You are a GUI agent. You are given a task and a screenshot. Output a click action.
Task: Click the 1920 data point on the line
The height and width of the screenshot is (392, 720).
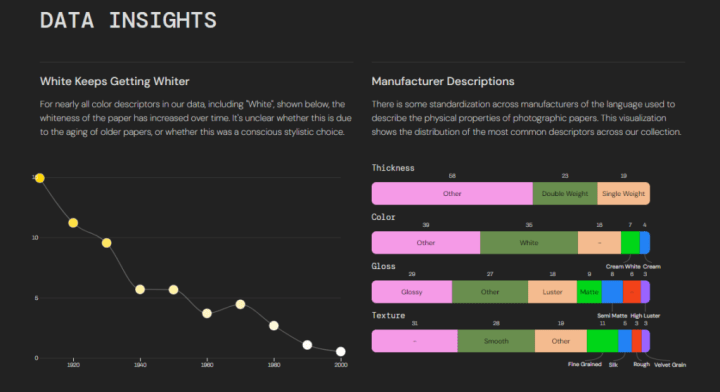click(73, 223)
